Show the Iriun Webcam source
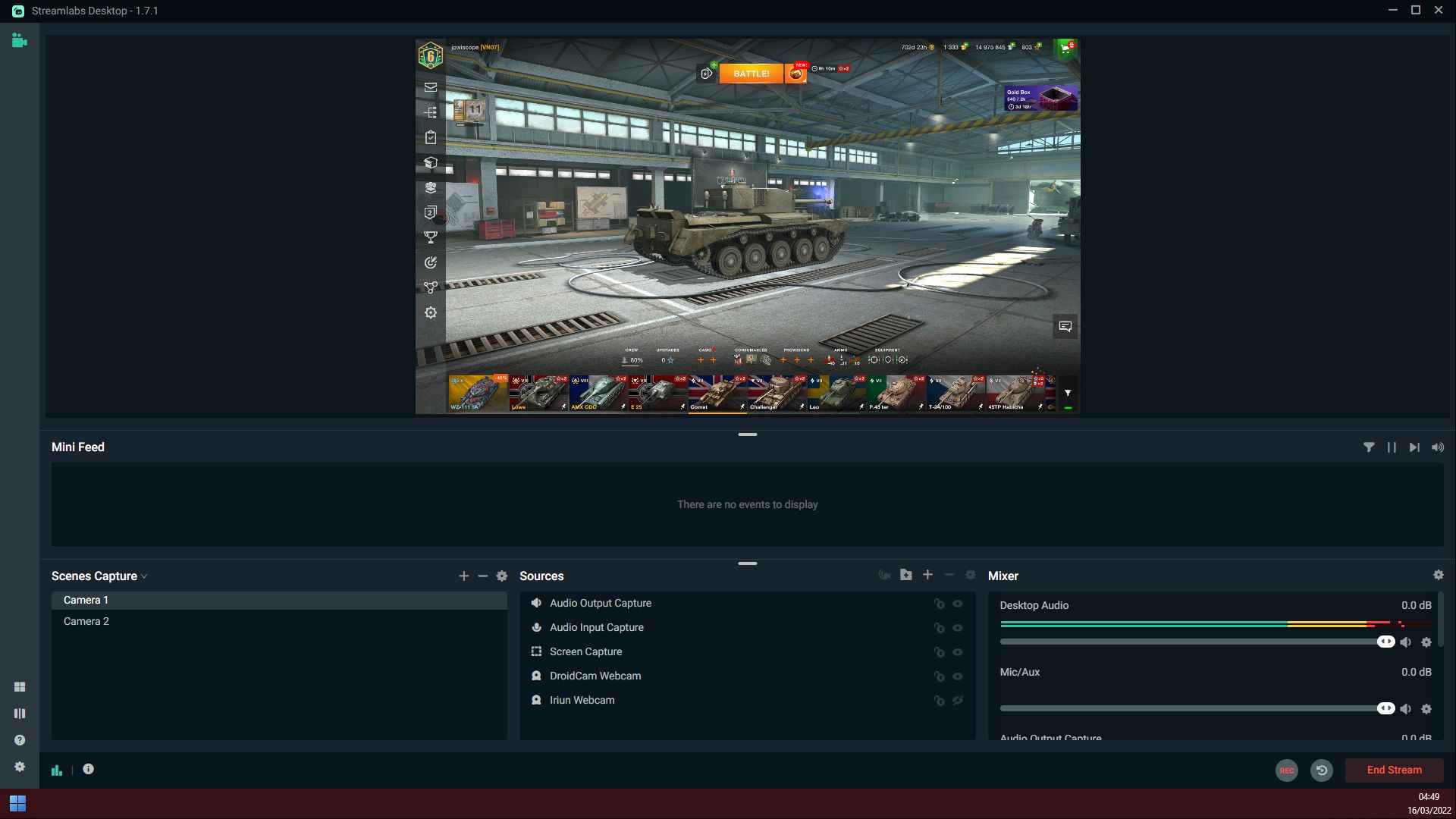 [958, 701]
